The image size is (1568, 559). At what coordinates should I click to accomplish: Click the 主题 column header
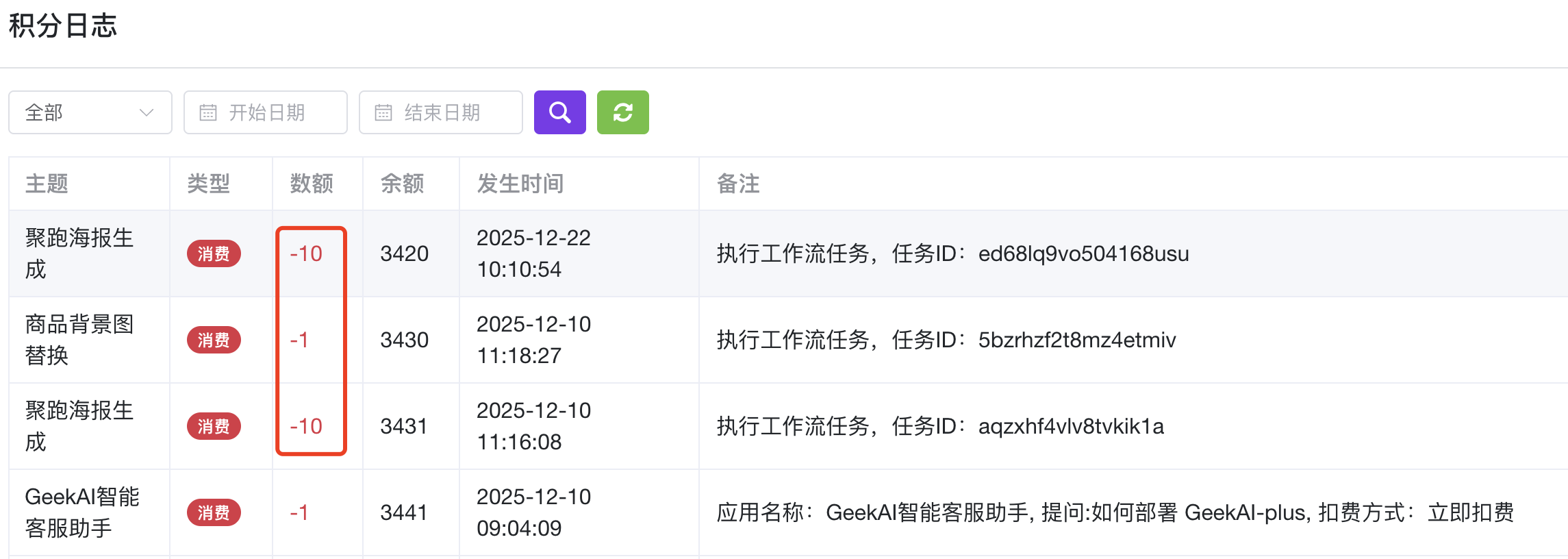click(x=47, y=184)
